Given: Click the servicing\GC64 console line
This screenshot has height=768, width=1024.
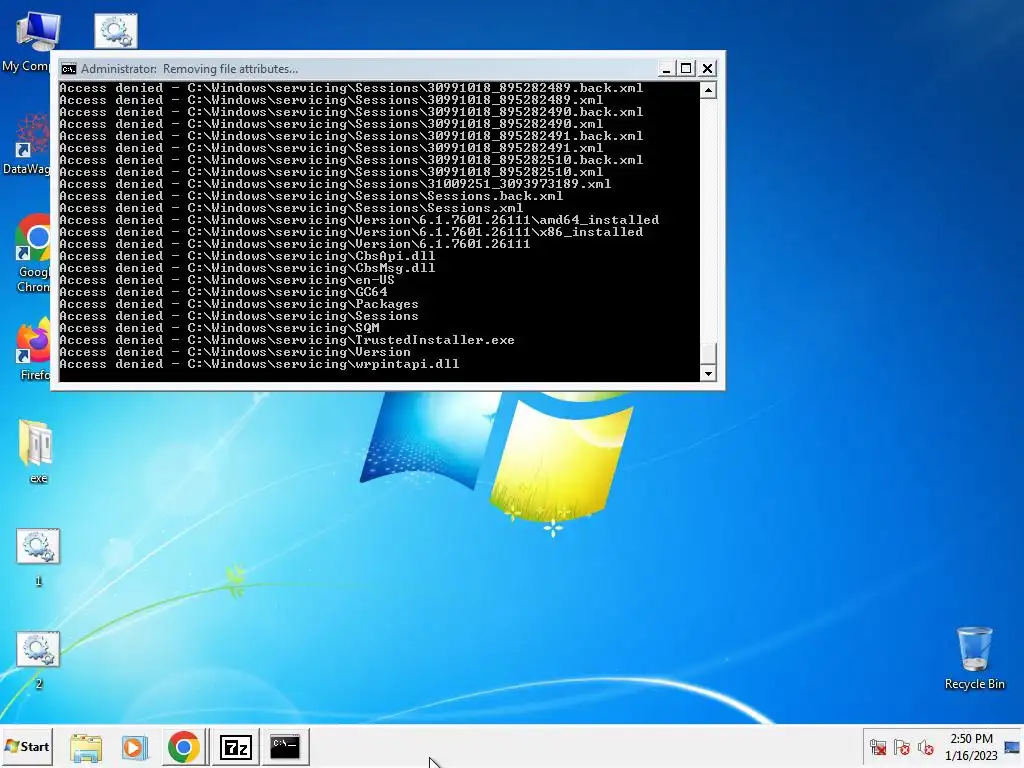Looking at the screenshot, I should [223, 292].
